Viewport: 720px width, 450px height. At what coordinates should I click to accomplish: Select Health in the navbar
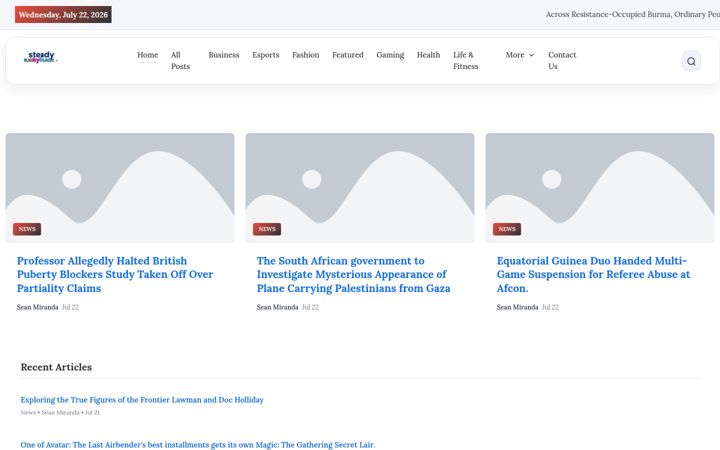point(428,55)
